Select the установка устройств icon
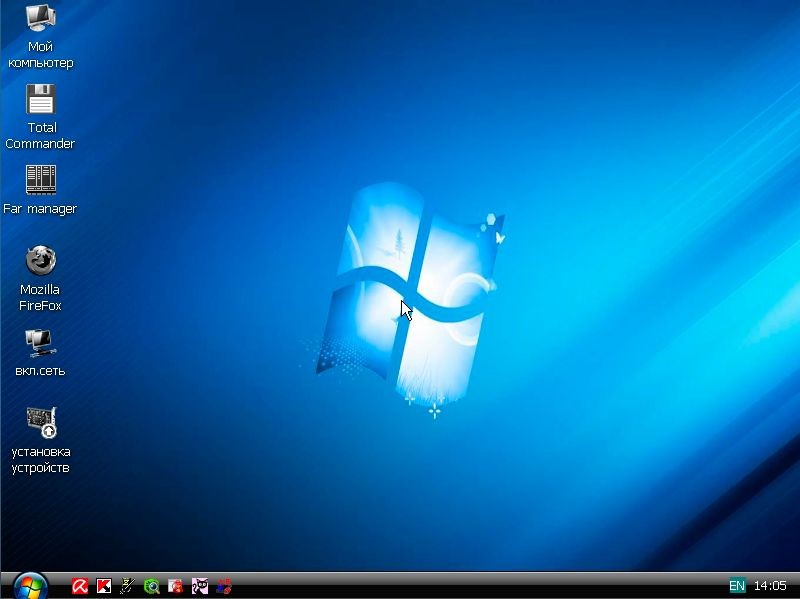This screenshot has height=599, width=800. tap(41, 423)
